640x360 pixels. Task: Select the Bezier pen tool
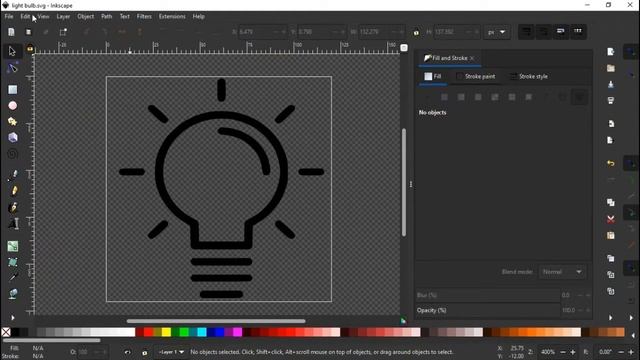click(13, 175)
